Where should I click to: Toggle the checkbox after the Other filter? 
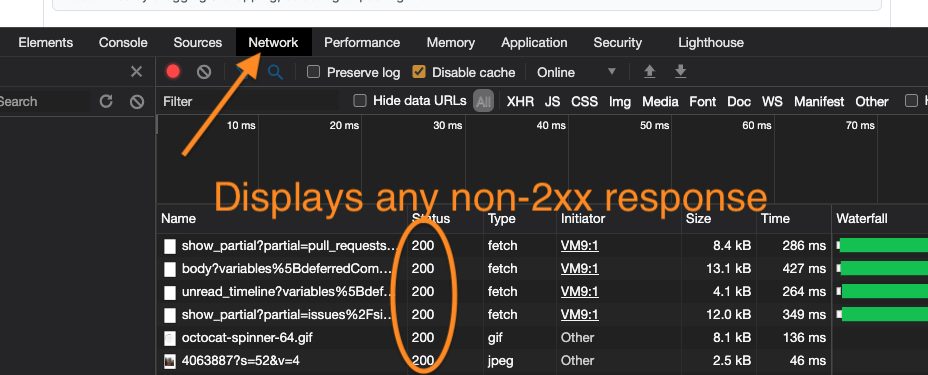[x=911, y=101]
